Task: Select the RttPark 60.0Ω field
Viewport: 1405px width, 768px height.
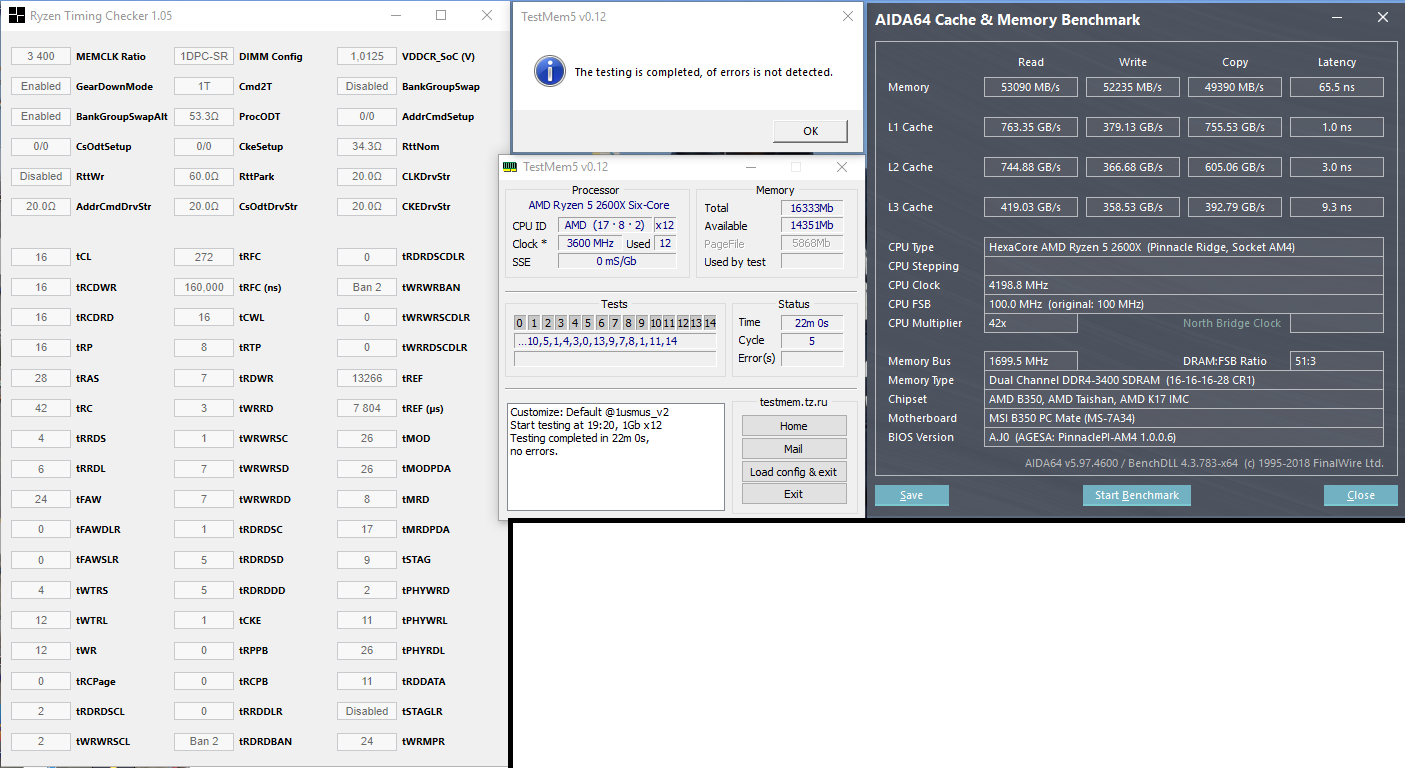Action: pos(204,176)
